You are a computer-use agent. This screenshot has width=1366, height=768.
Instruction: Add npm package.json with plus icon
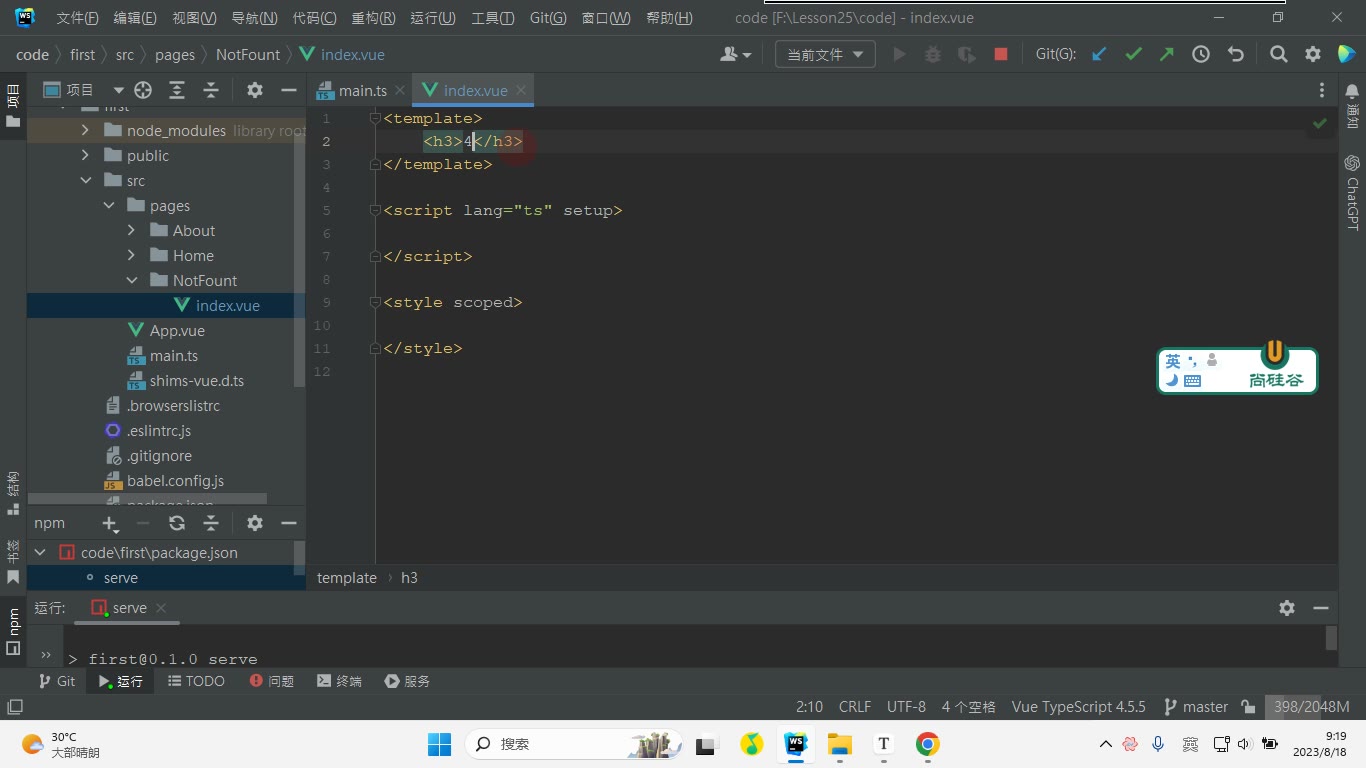(110, 523)
